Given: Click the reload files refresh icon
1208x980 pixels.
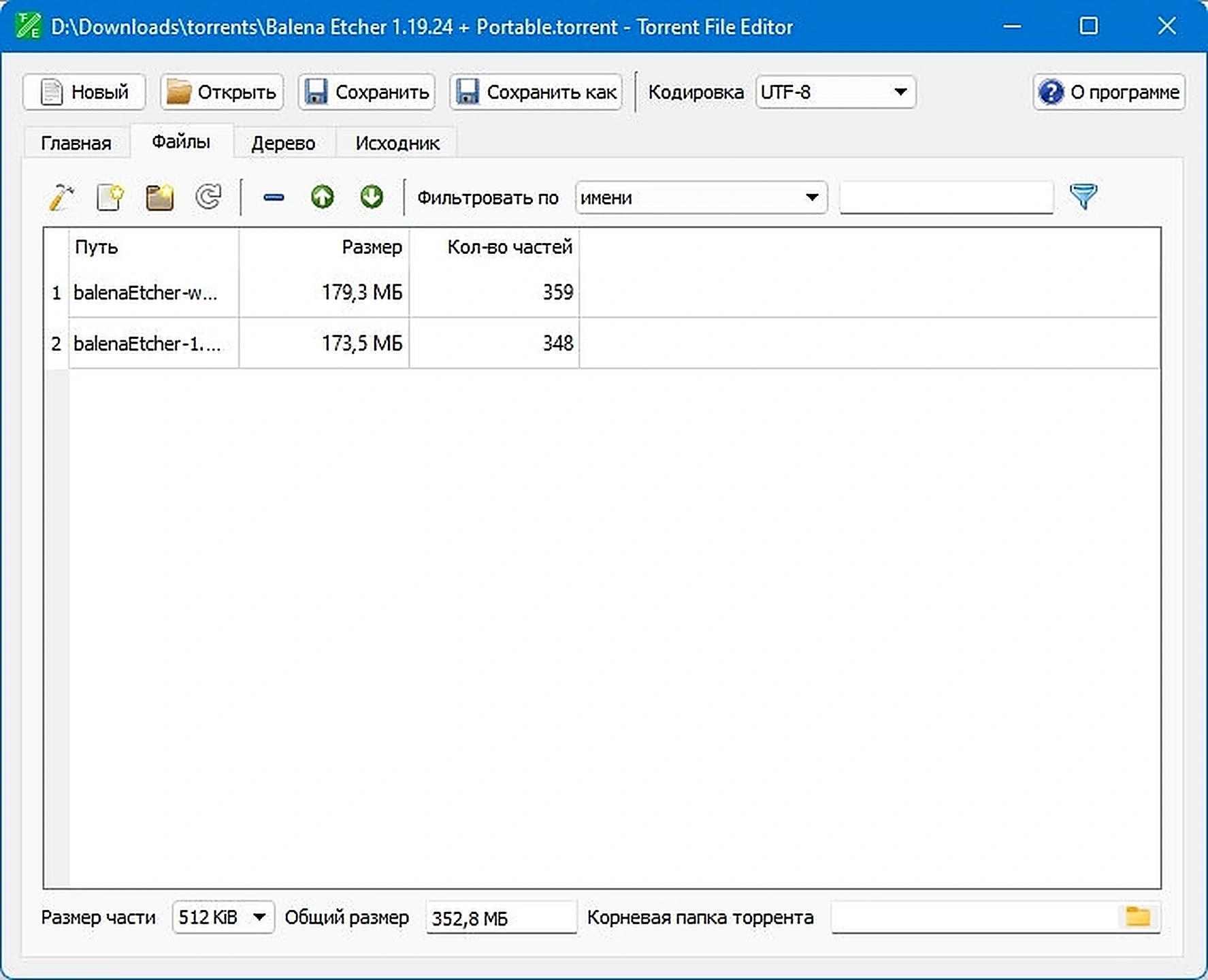Looking at the screenshot, I should tap(208, 197).
